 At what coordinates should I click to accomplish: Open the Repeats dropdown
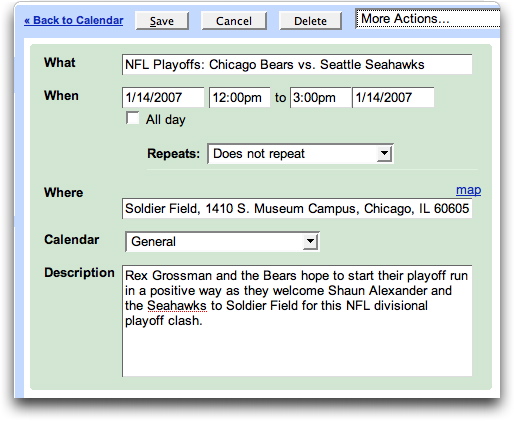[300, 154]
